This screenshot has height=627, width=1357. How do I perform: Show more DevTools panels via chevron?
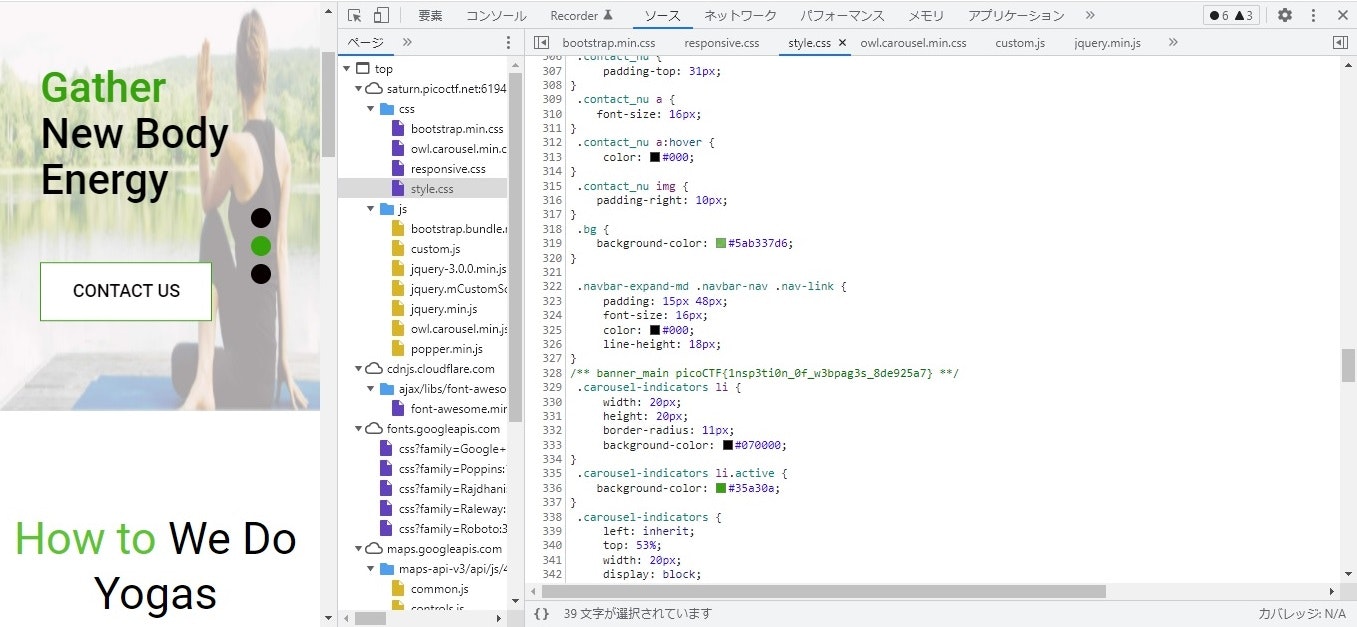click(x=1090, y=15)
